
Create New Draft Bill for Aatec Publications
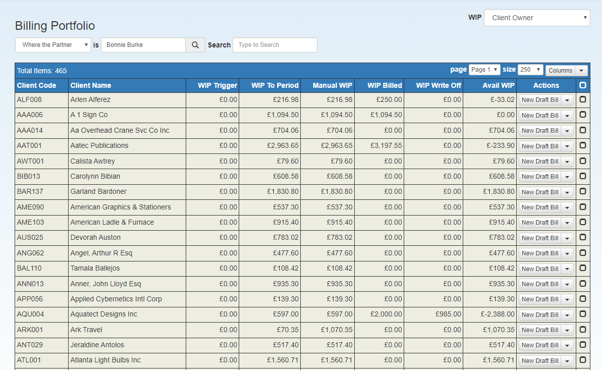click(540, 146)
